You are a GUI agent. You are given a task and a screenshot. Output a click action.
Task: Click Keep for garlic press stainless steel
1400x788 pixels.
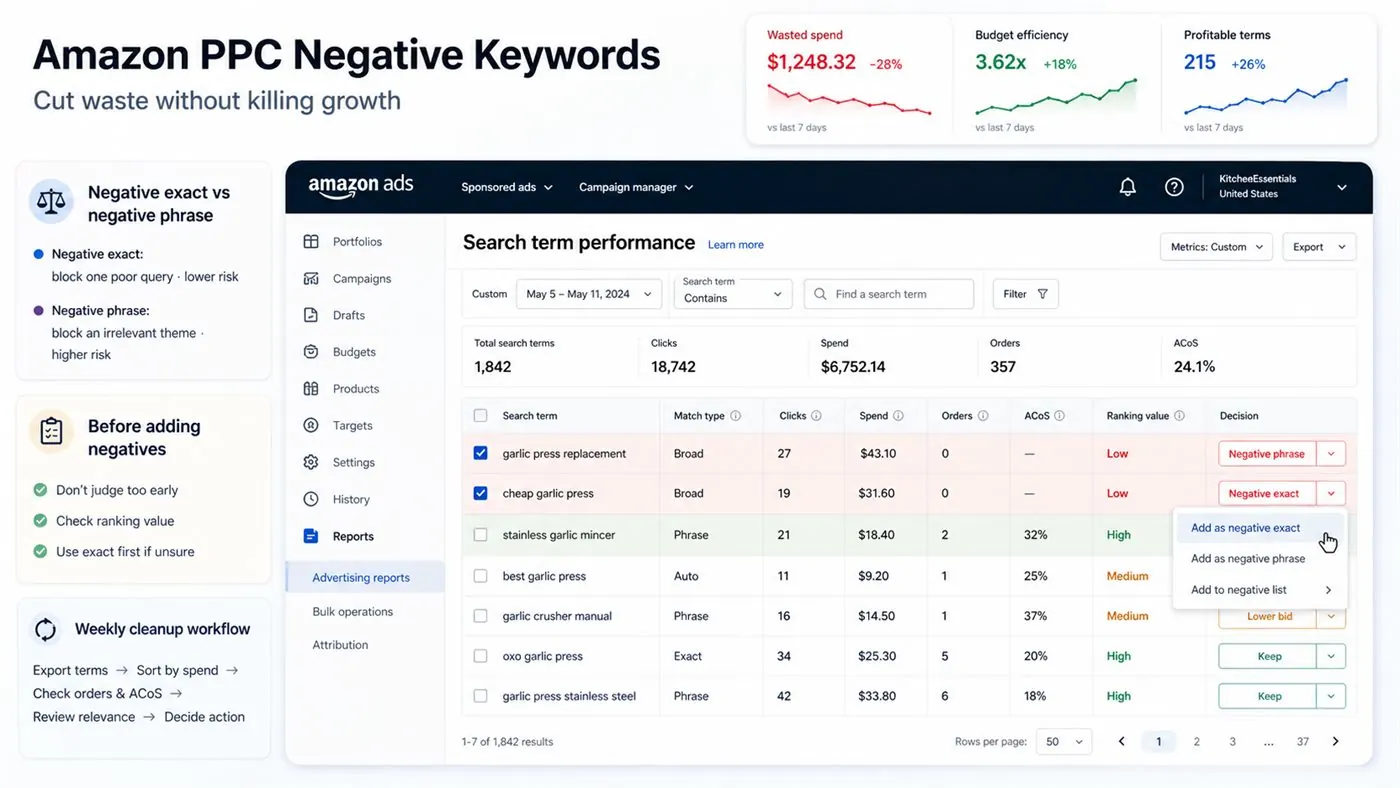(x=1268, y=696)
